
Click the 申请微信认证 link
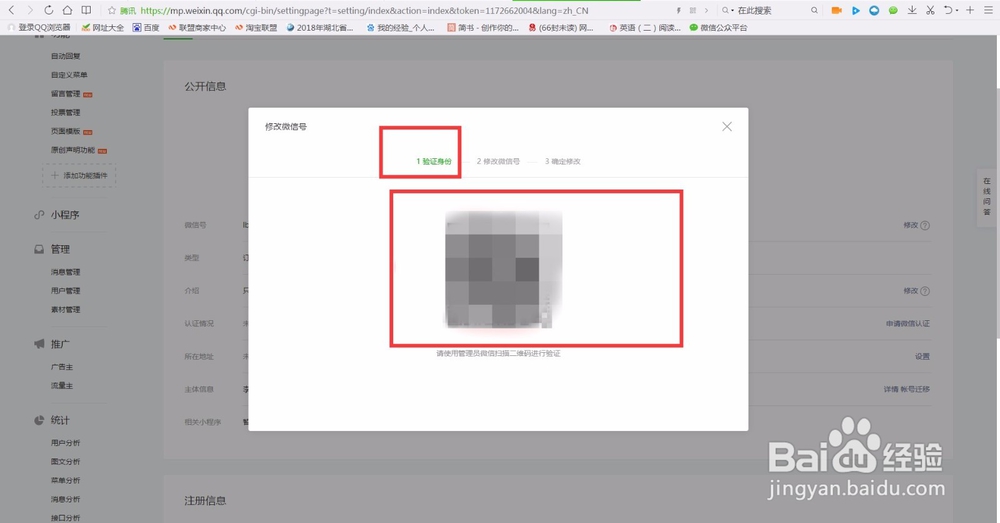coord(908,323)
